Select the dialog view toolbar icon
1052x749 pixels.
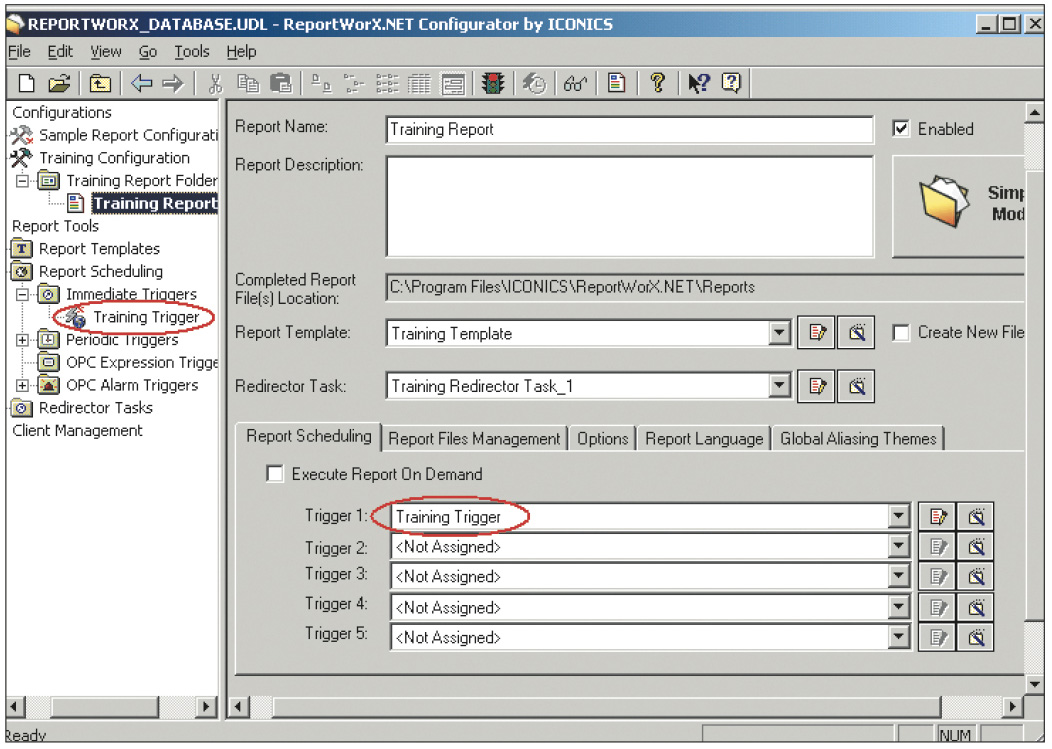pos(453,83)
